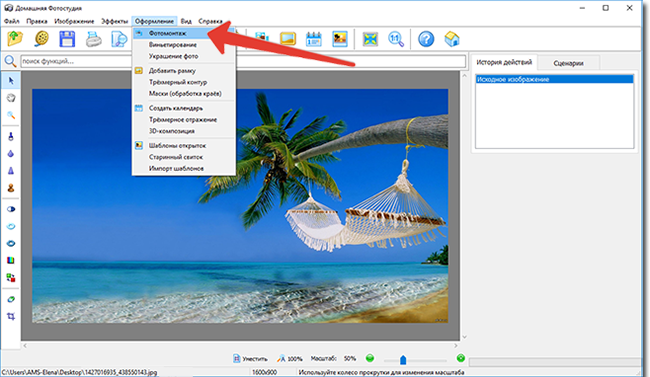Select the light blue oval tool in sidebar
The image size is (650, 377).
[x=11, y=226]
